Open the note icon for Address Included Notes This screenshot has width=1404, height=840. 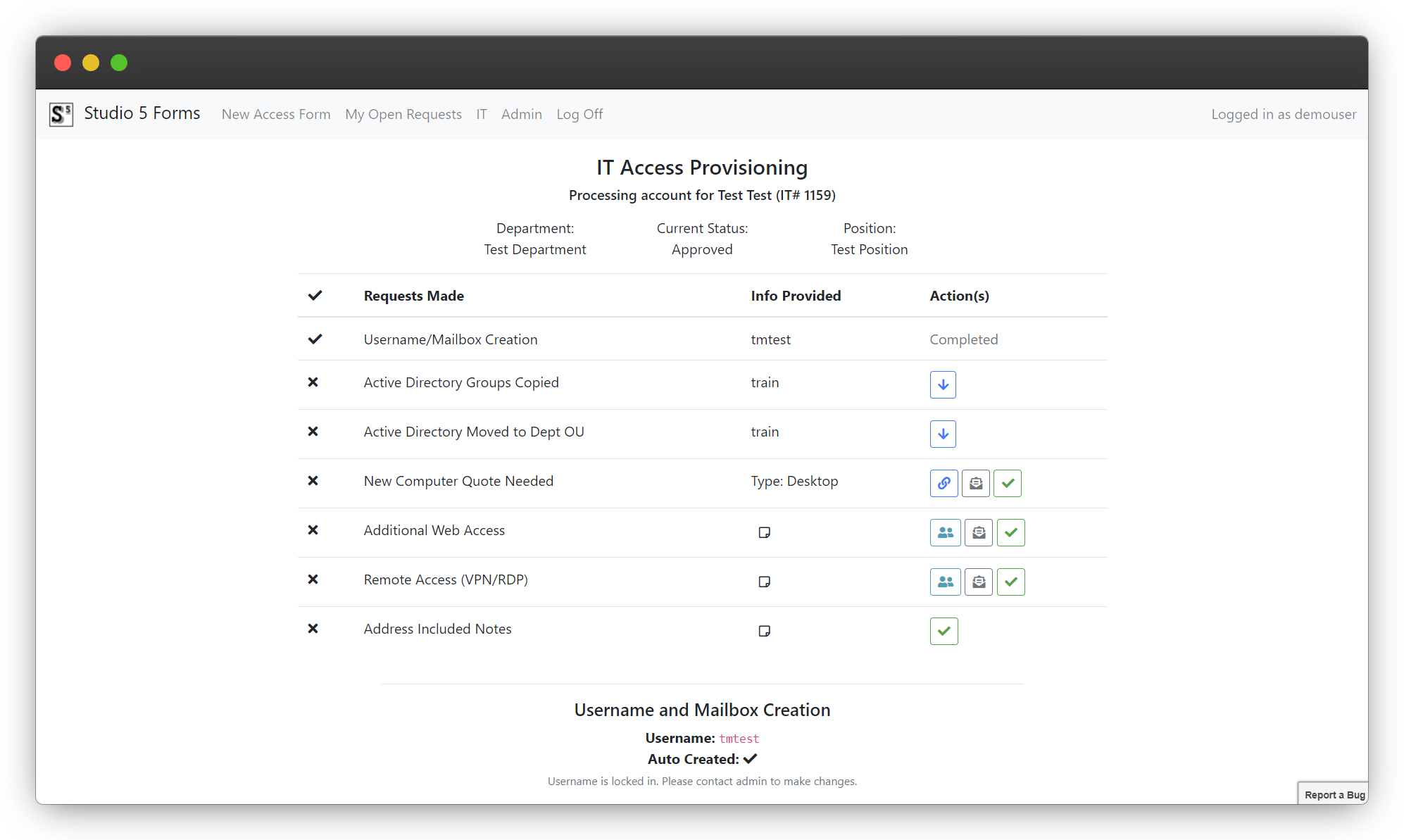(765, 631)
